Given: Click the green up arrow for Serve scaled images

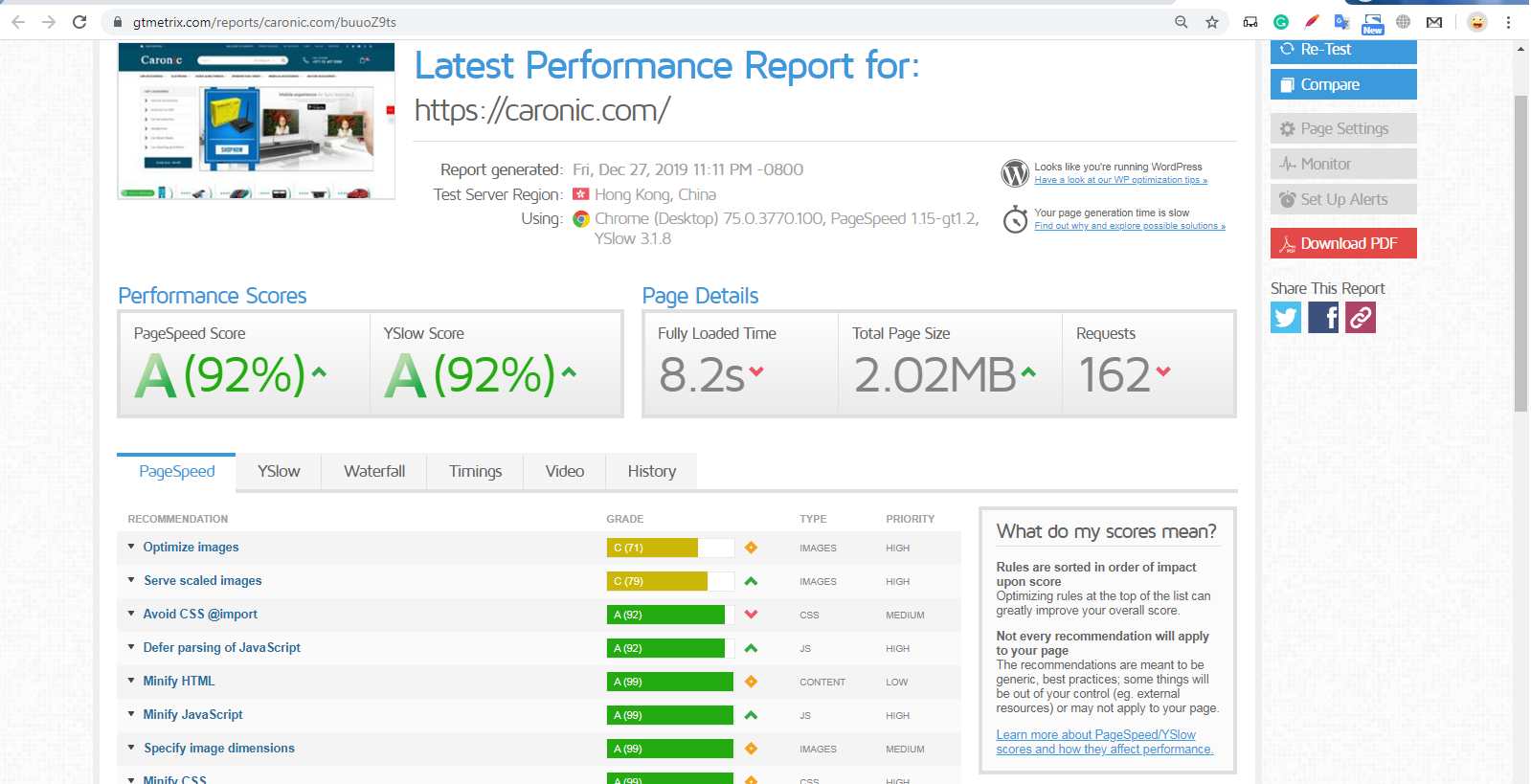Looking at the screenshot, I should click(x=751, y=581).
